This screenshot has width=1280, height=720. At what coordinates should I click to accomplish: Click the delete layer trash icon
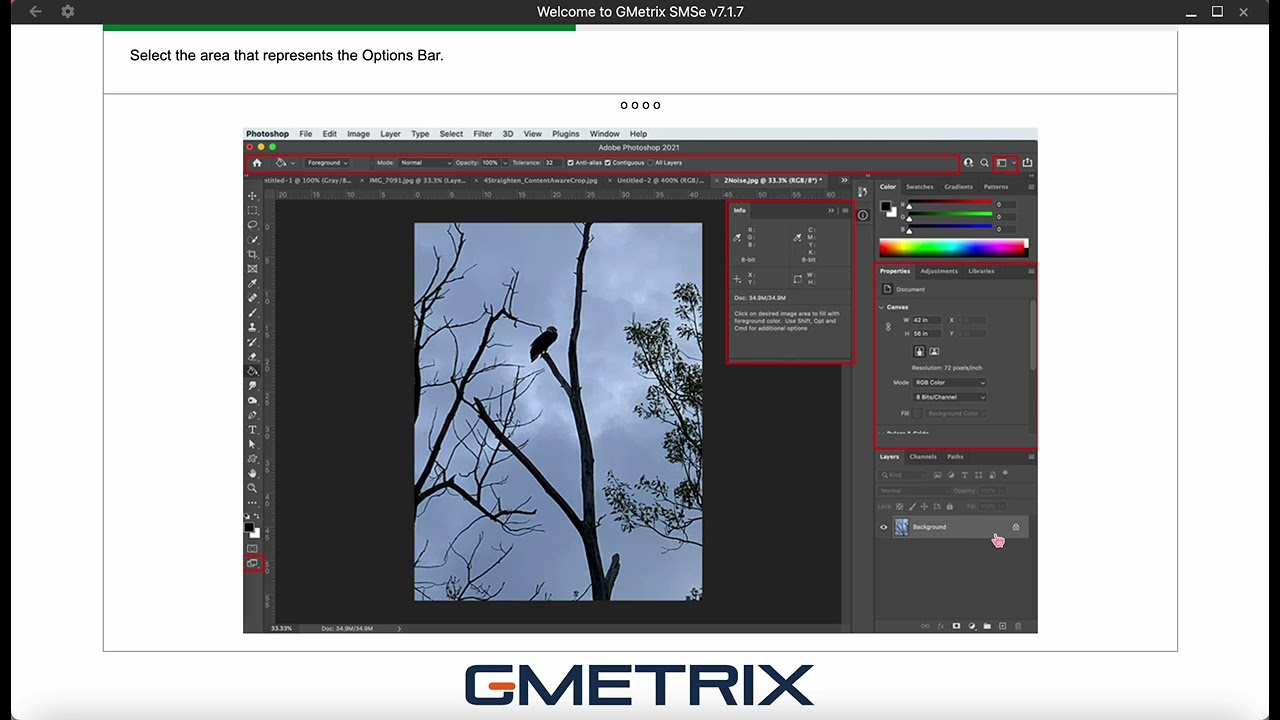(x=1018, y=626)
